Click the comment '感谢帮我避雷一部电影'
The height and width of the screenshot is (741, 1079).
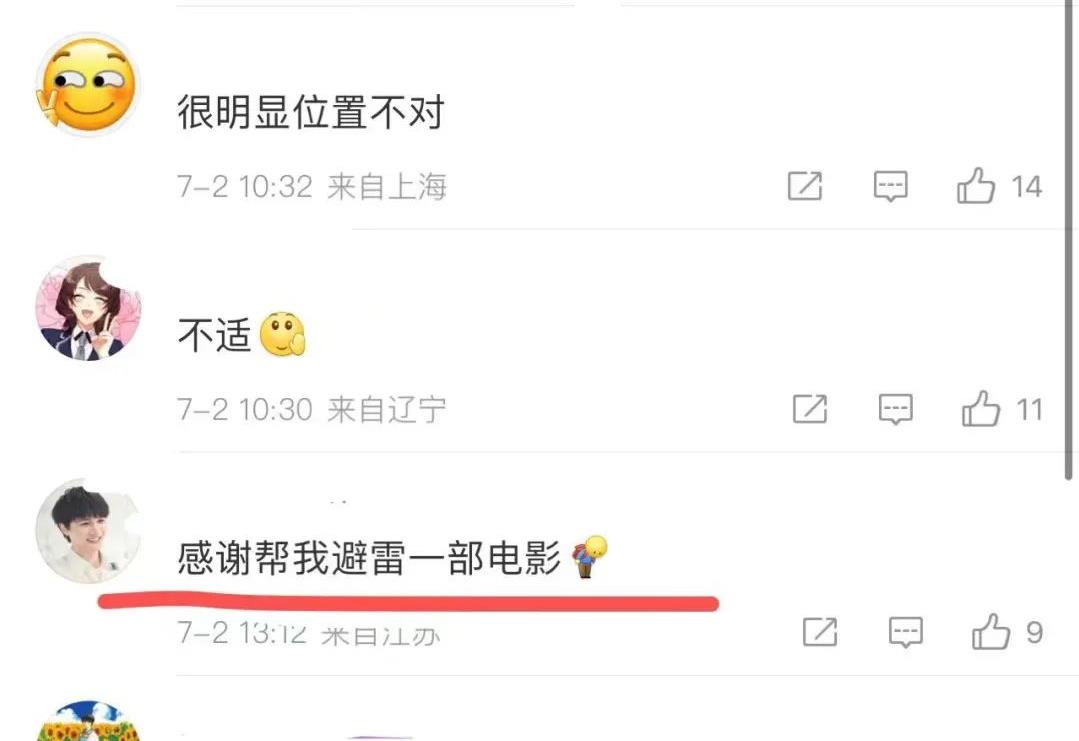[370, 557]
